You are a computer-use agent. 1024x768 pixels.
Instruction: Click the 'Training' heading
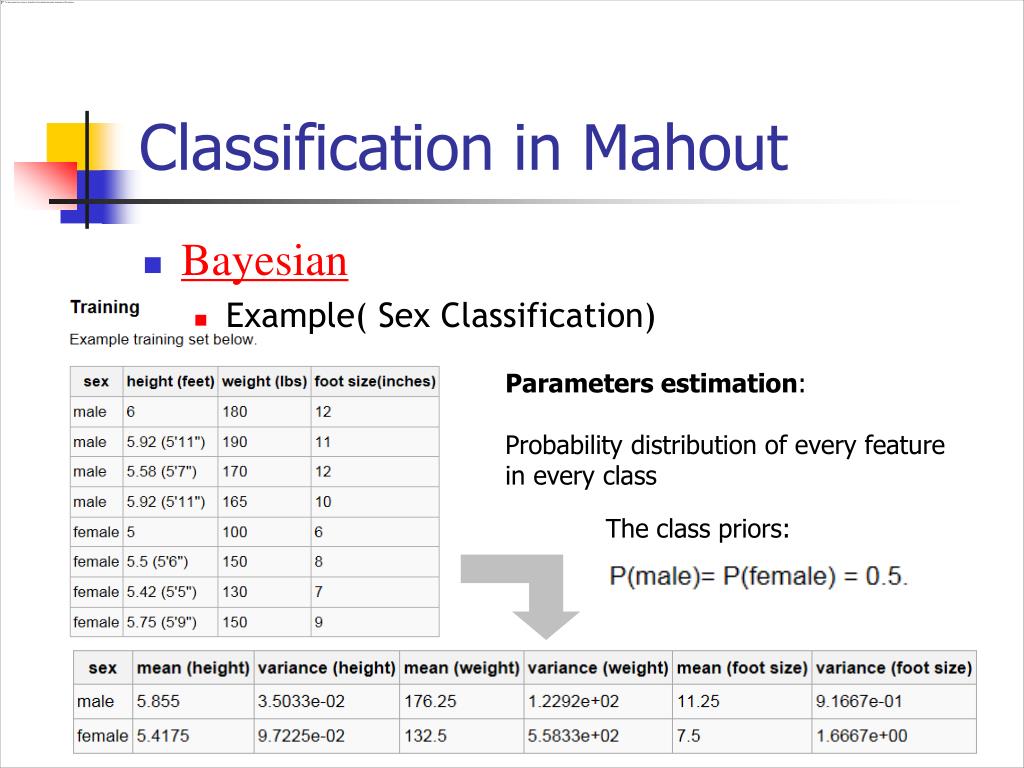(104, 307)
